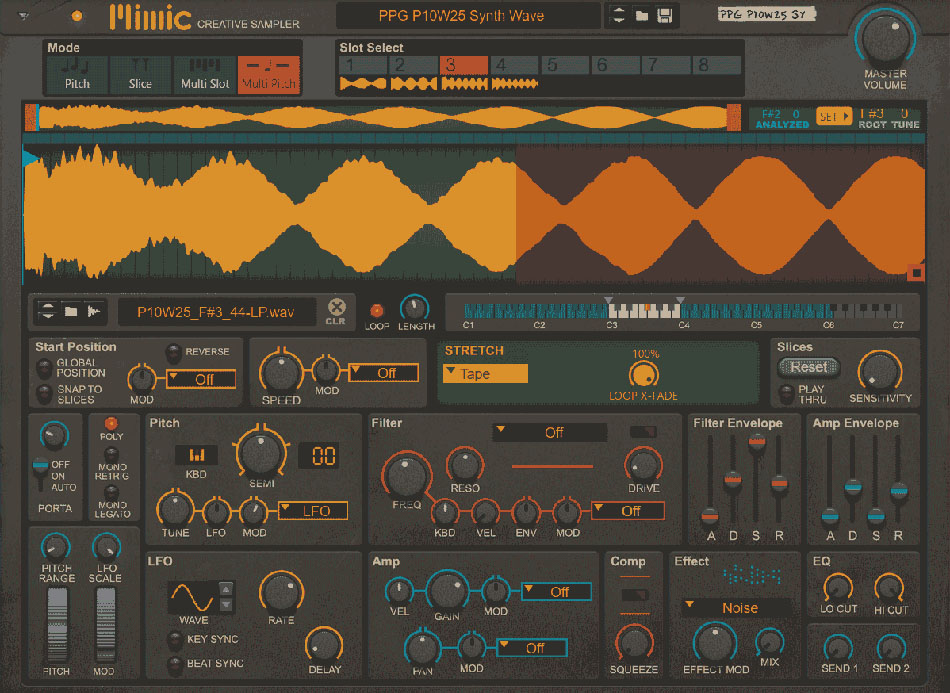This screenshot has width=950, height=693.
Task: Click the Filter RESO knob
Action: (x=465, y=465)
